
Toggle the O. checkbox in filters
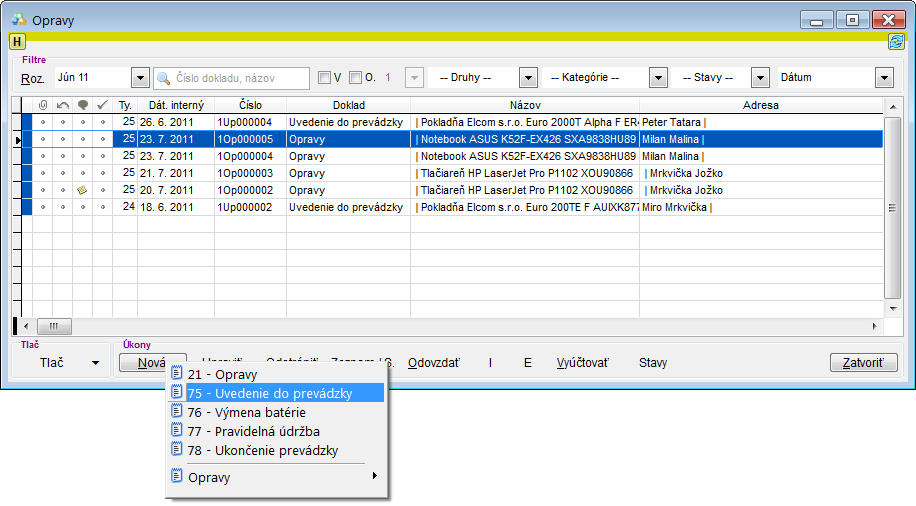[356, 78]
